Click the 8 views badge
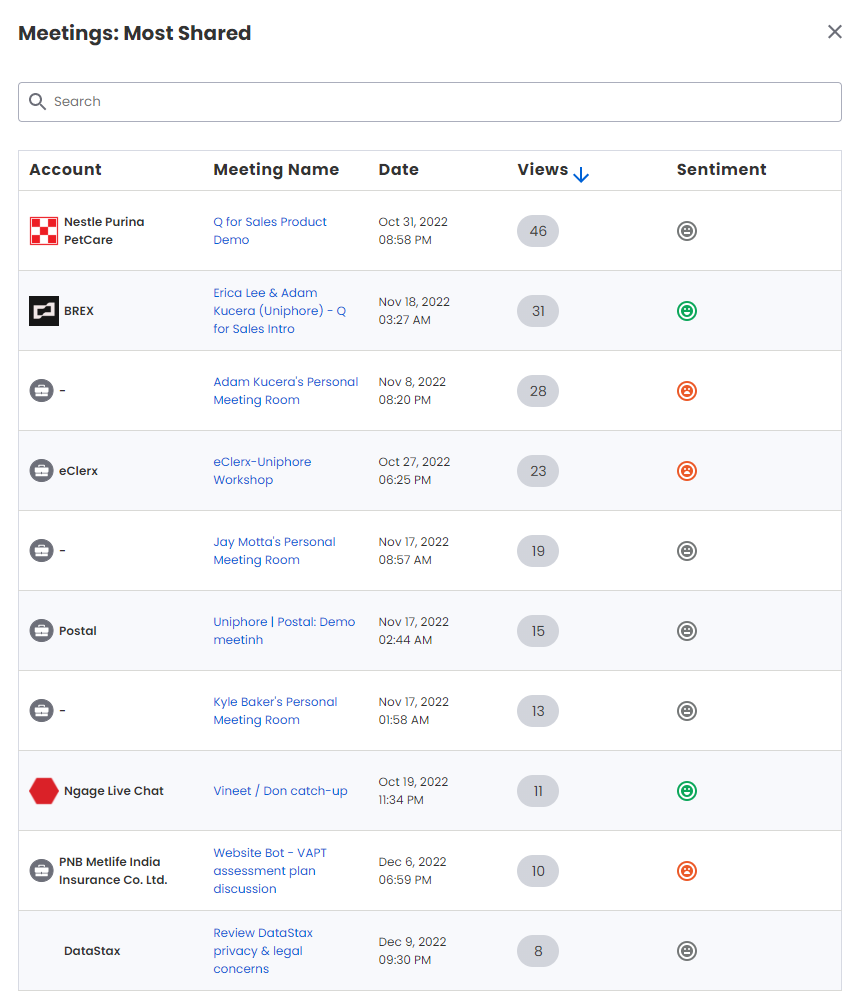857x1005 pixels. pyautogui.click(x=538, y=951)
